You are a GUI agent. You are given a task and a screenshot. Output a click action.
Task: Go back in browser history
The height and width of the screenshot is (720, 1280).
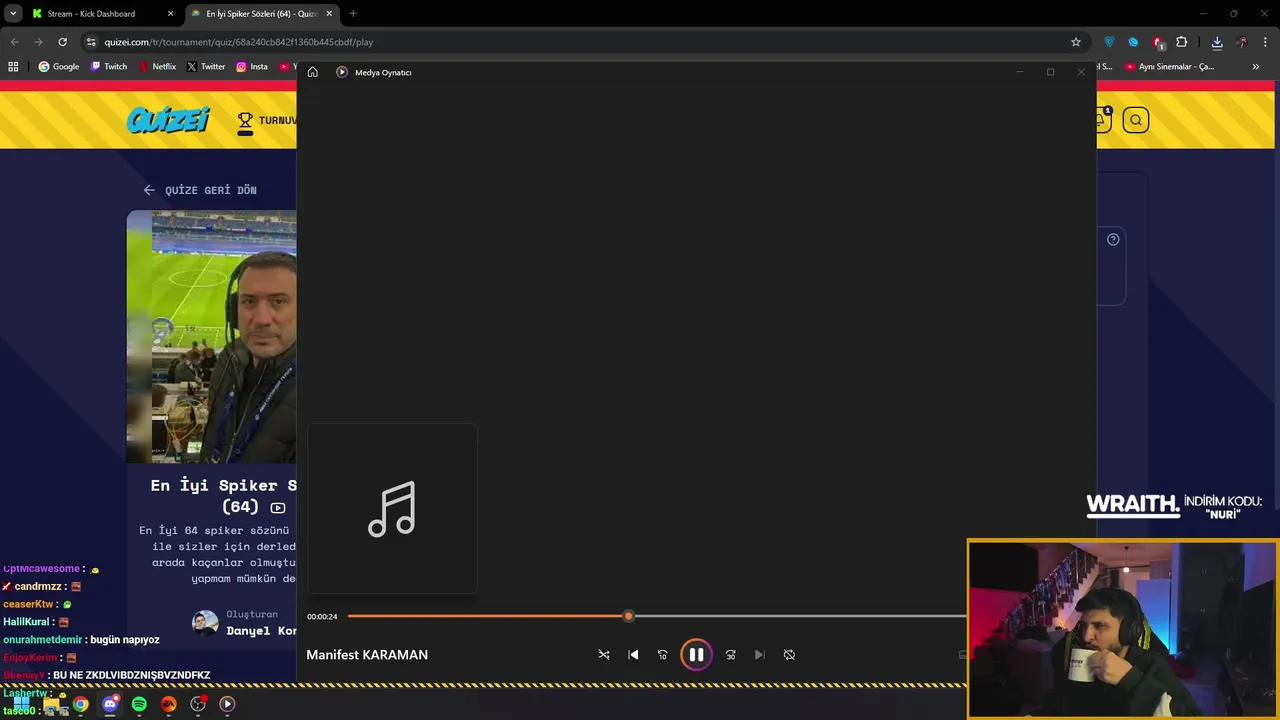point(14,42)
